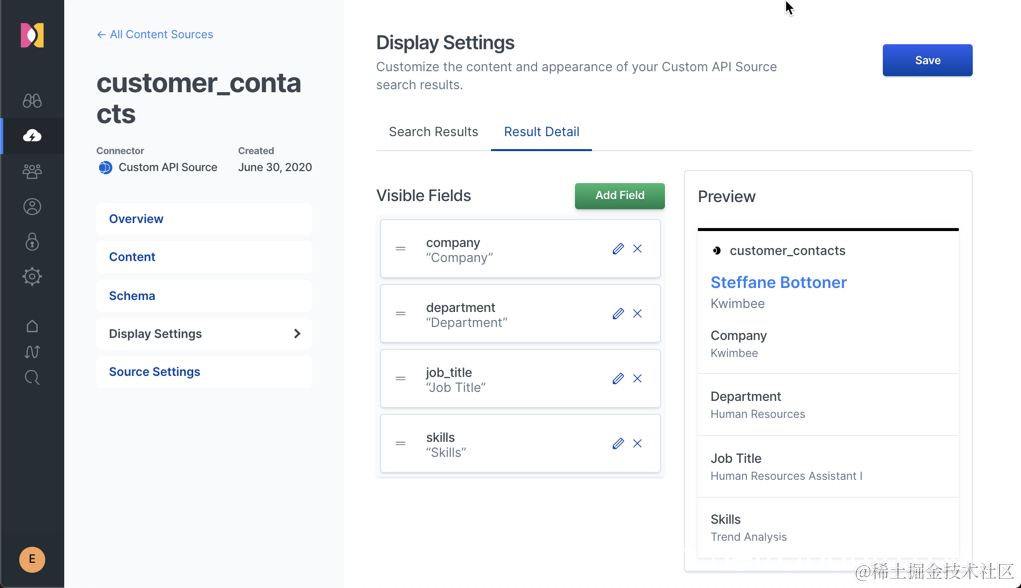Click the magnifier search icon in sidebar
This screenshot has width=1021, height=588.
click(32, 377)
